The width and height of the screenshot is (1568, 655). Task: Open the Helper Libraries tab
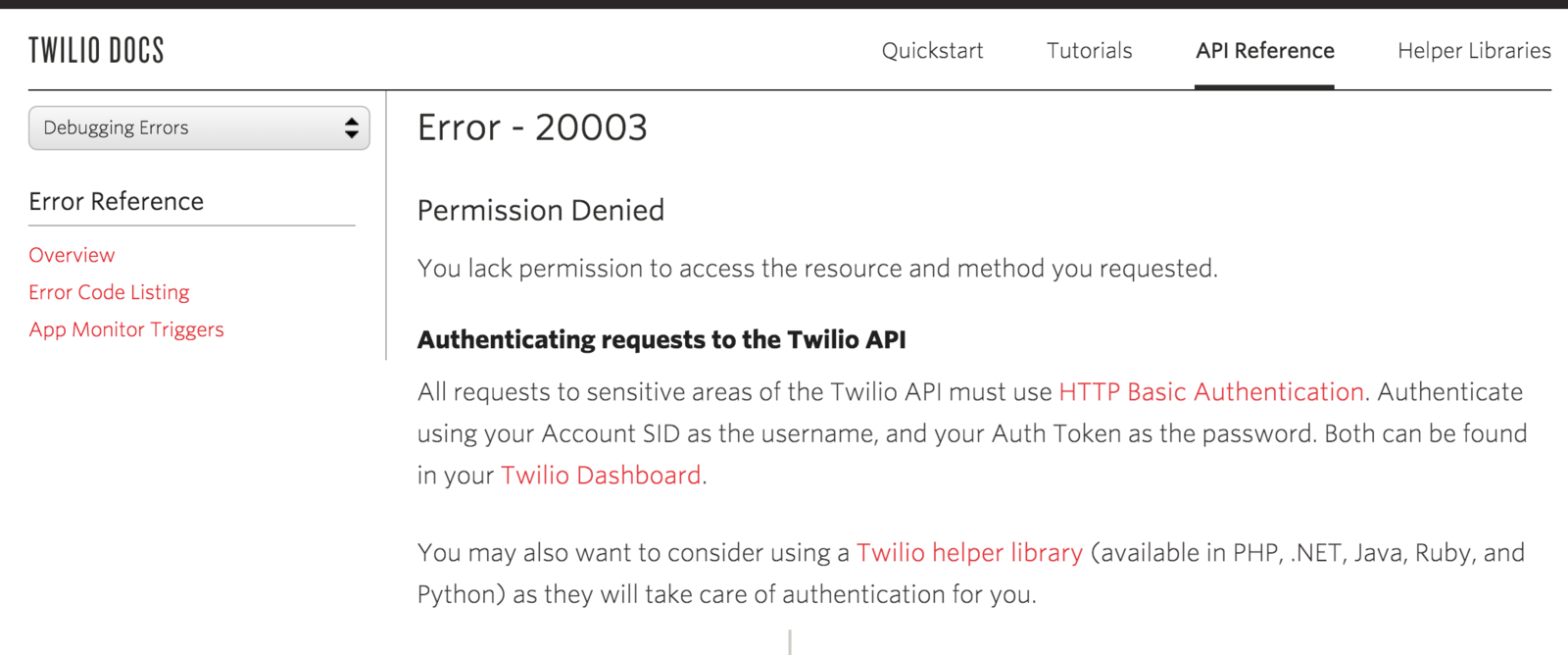pos(1474,50)
